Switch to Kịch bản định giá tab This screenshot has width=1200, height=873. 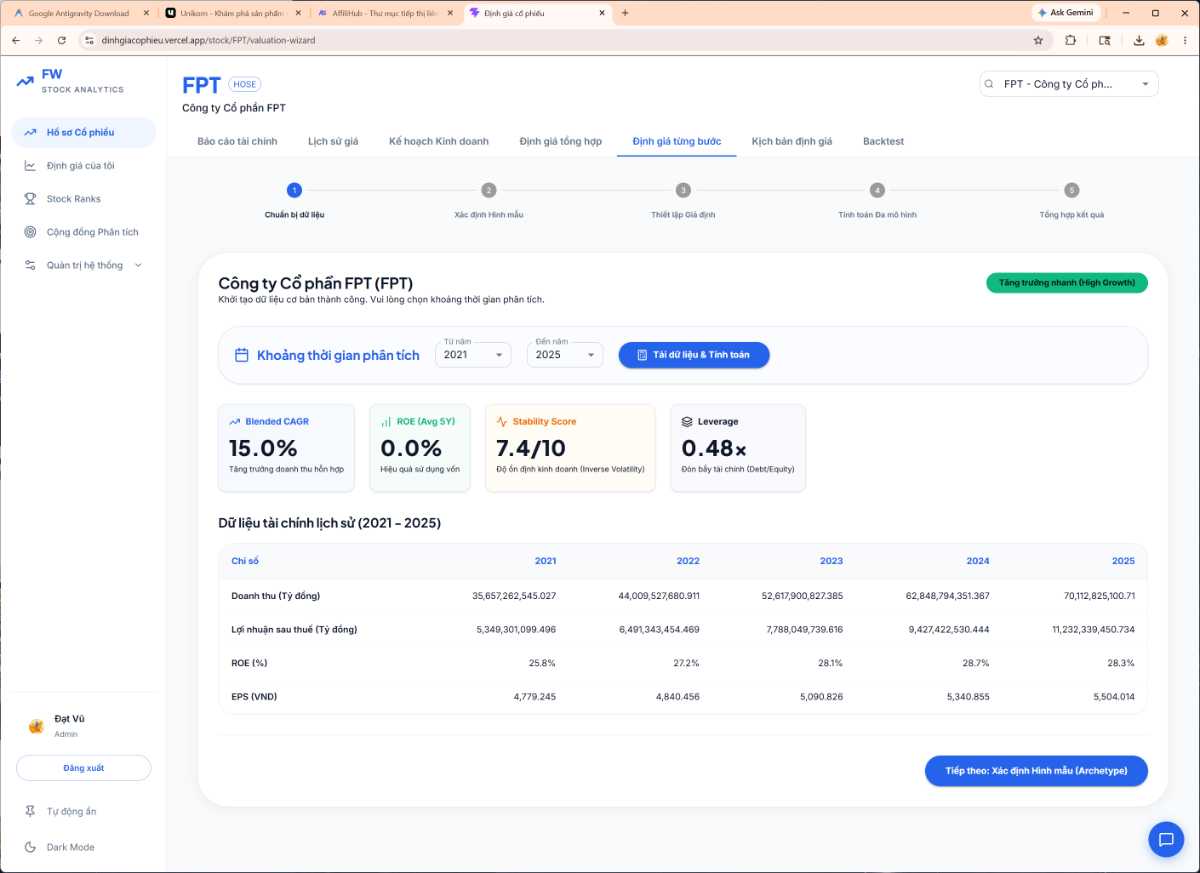point(792,141)
